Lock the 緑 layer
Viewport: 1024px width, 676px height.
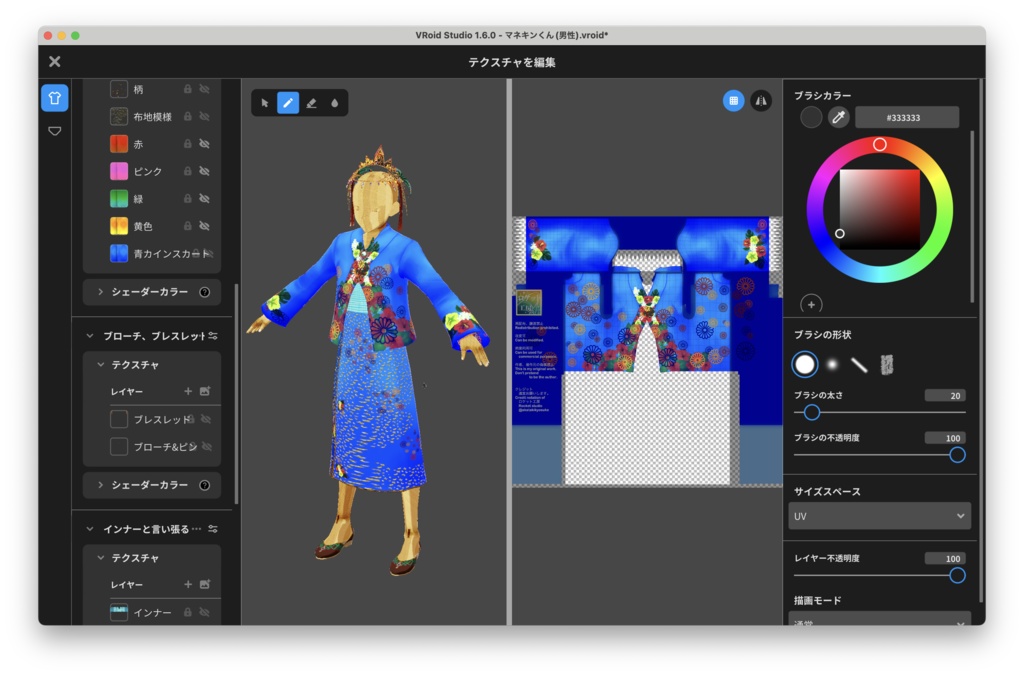click(x=187, y=199)
